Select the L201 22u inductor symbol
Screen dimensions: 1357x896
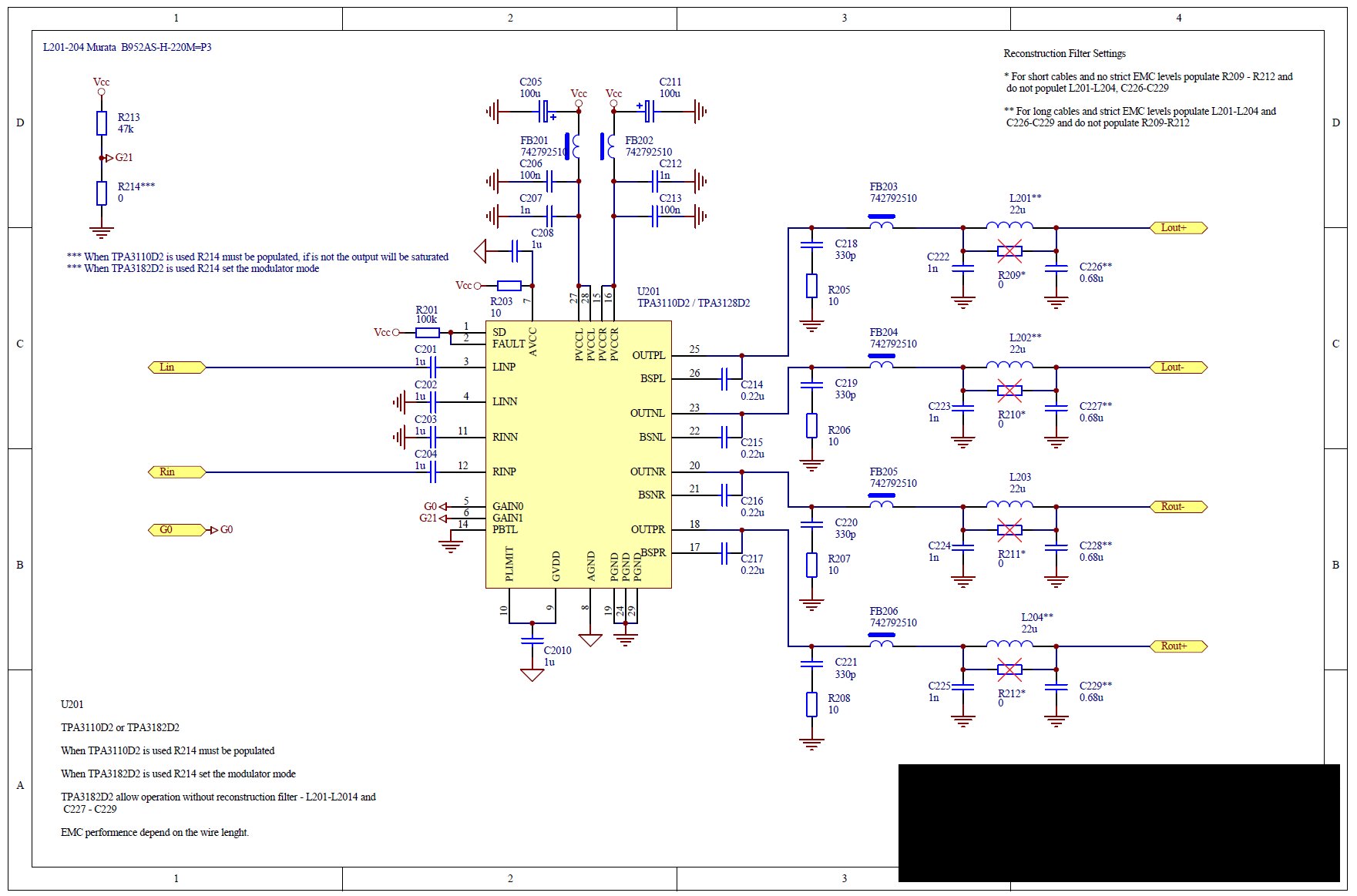point(1009,225)
